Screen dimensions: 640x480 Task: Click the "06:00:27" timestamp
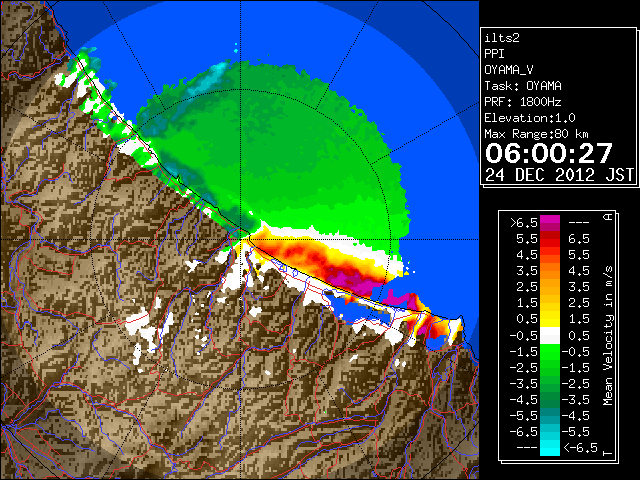[549, 153]
